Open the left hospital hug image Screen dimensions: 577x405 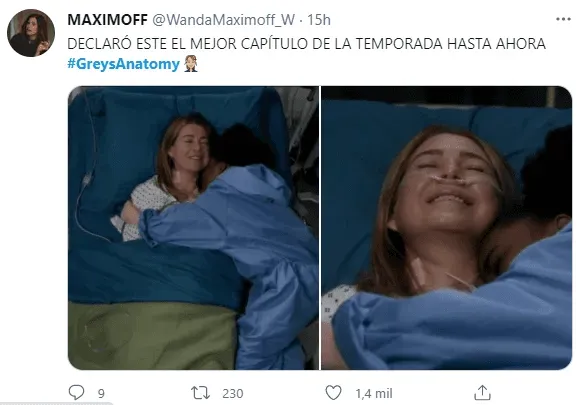click(193, 228)
